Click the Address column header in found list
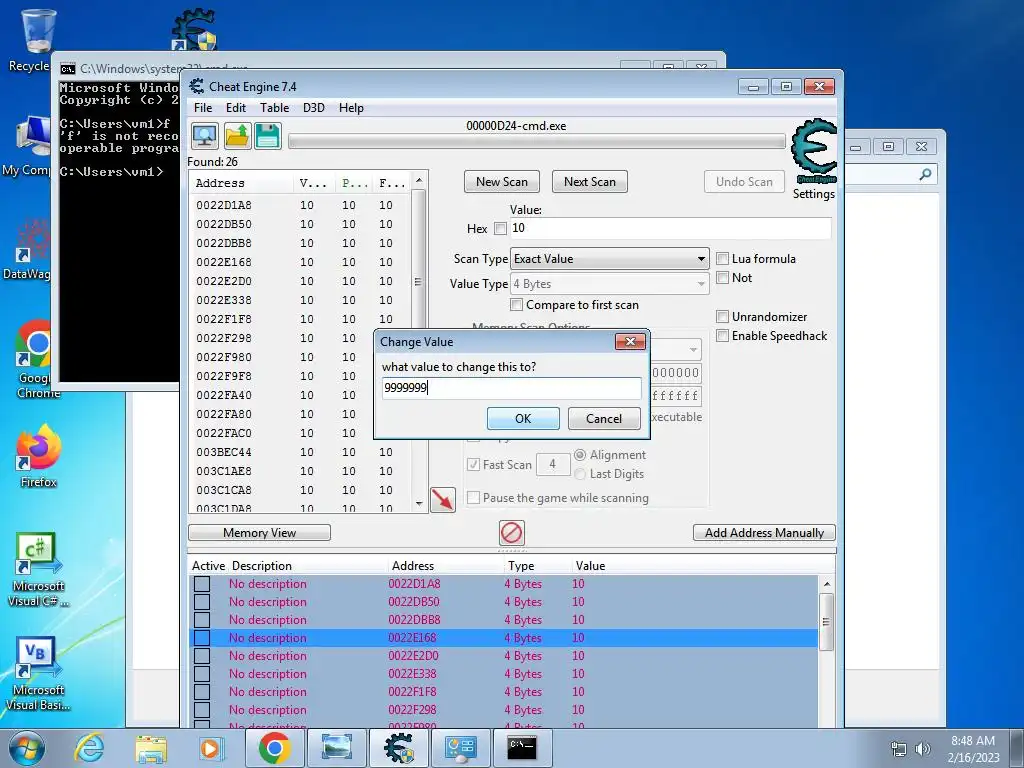The image size is (1024, 768). 242,184
